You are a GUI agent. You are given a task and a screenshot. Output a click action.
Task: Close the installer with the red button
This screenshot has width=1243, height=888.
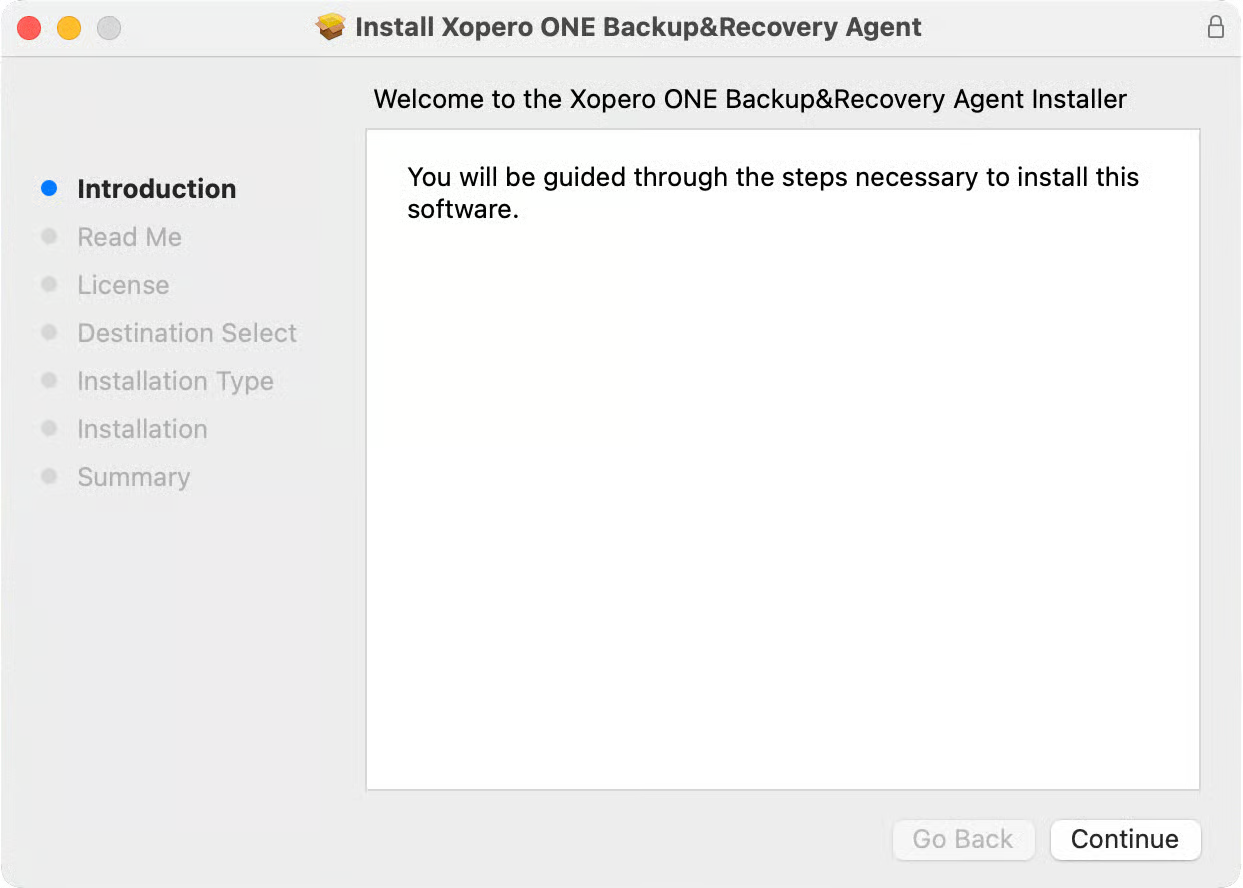[x=30, y=28]
